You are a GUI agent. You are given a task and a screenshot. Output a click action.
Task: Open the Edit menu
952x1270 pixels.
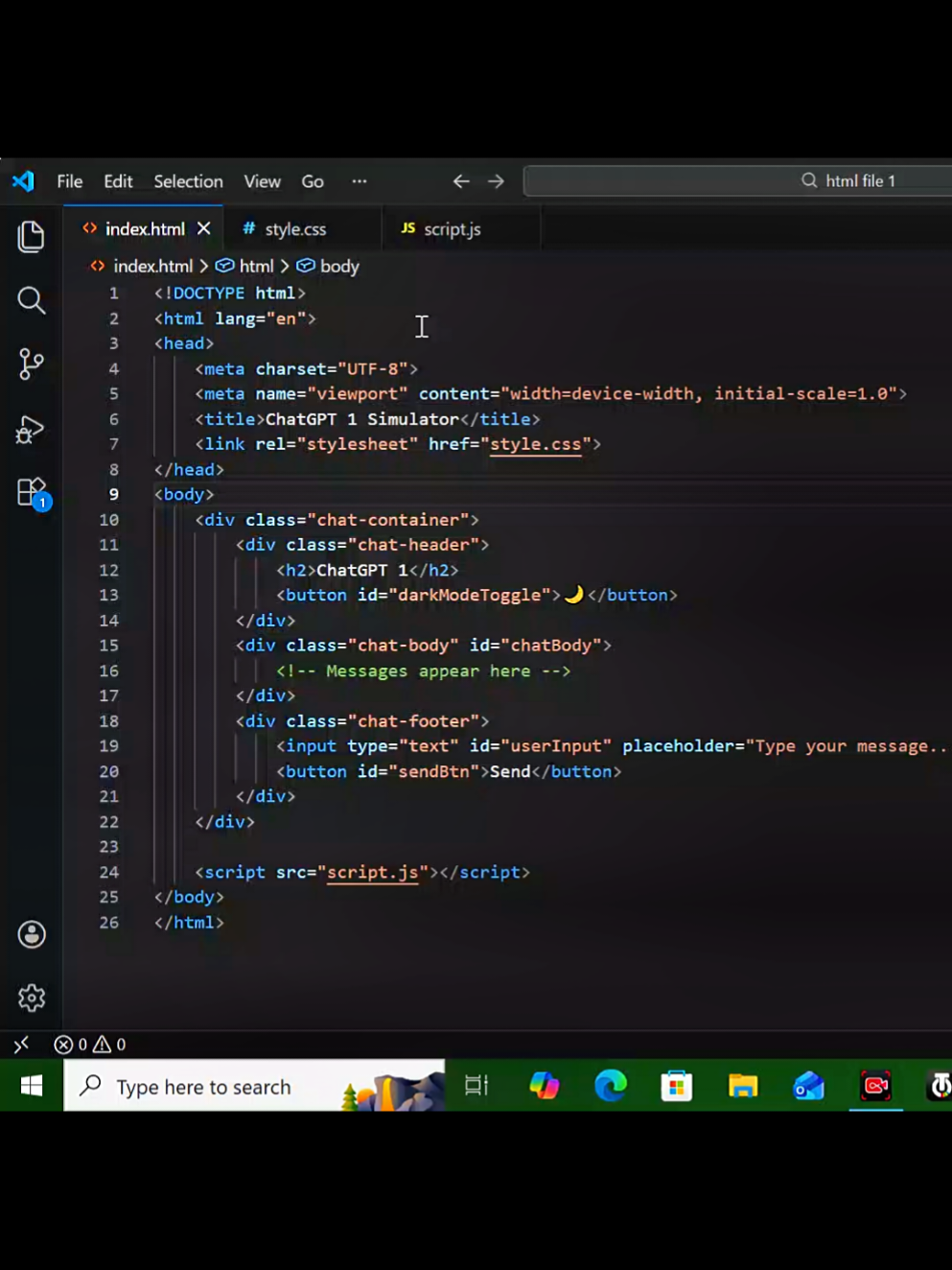tap(118, 181)
